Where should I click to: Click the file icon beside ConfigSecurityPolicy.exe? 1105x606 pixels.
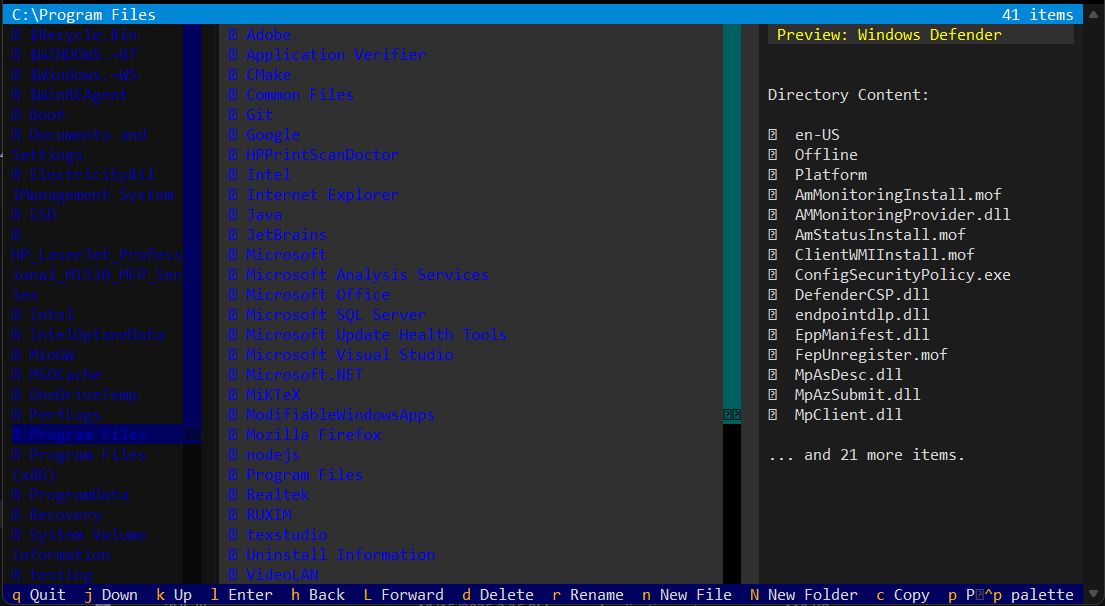point(773,275)
